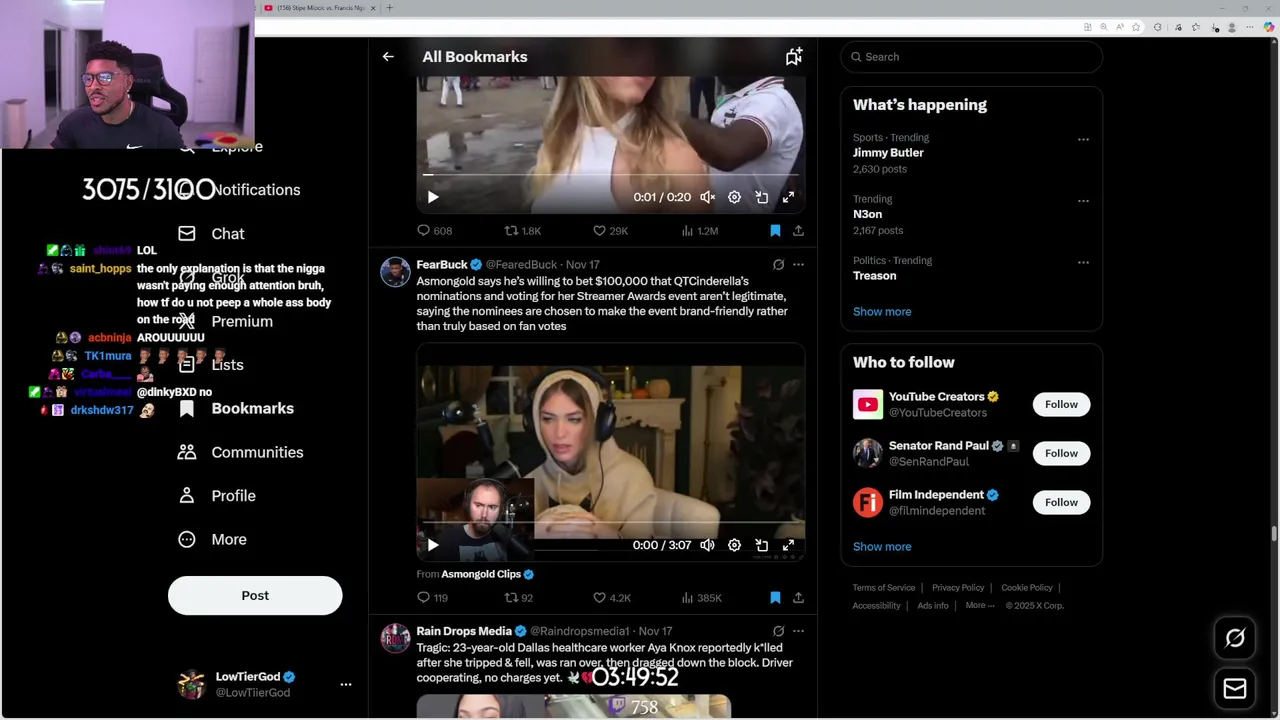Screen dimensions: 1280x720
Task: Open Rain Drops Media profile avatar
Action: point(395,638)
